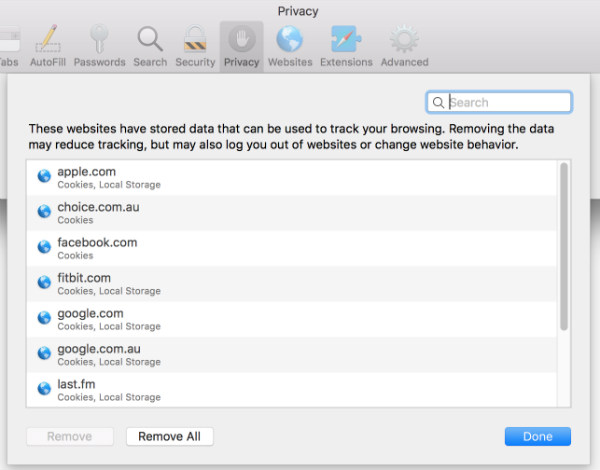The height and width of the screenshot is (470, 600).
Task: Select the Privacy hand icon
Action: coord(241,46)
